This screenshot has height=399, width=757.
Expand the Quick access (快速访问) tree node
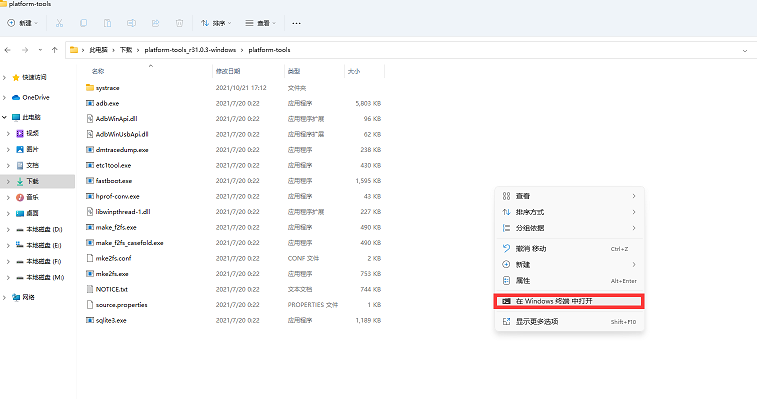point(4,77)
